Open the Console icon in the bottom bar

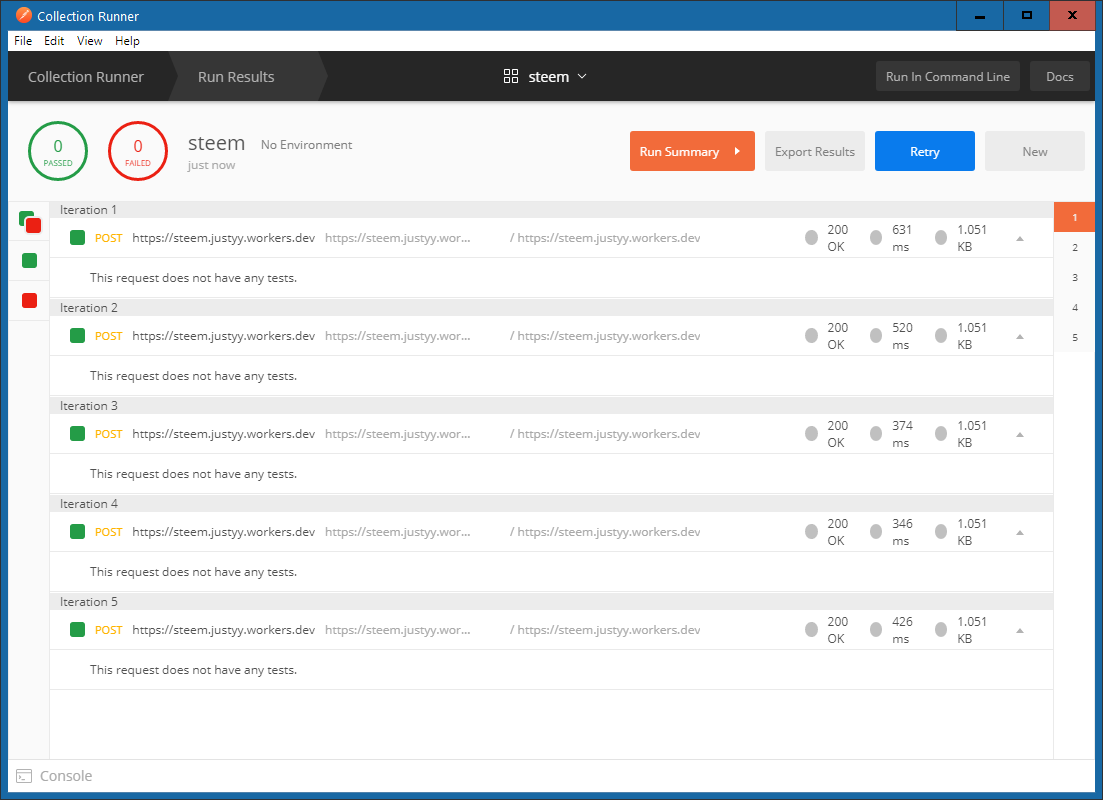24,776
